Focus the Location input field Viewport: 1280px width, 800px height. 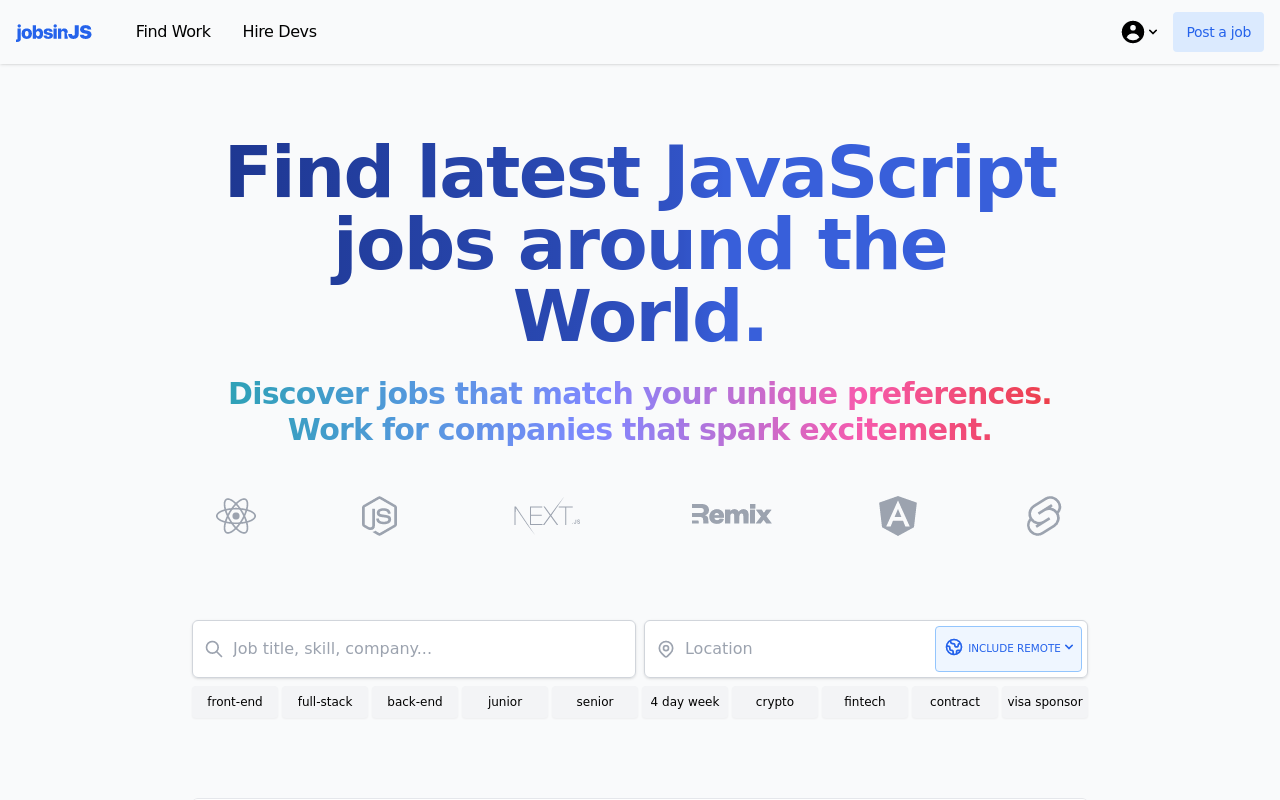click(790, 649)
